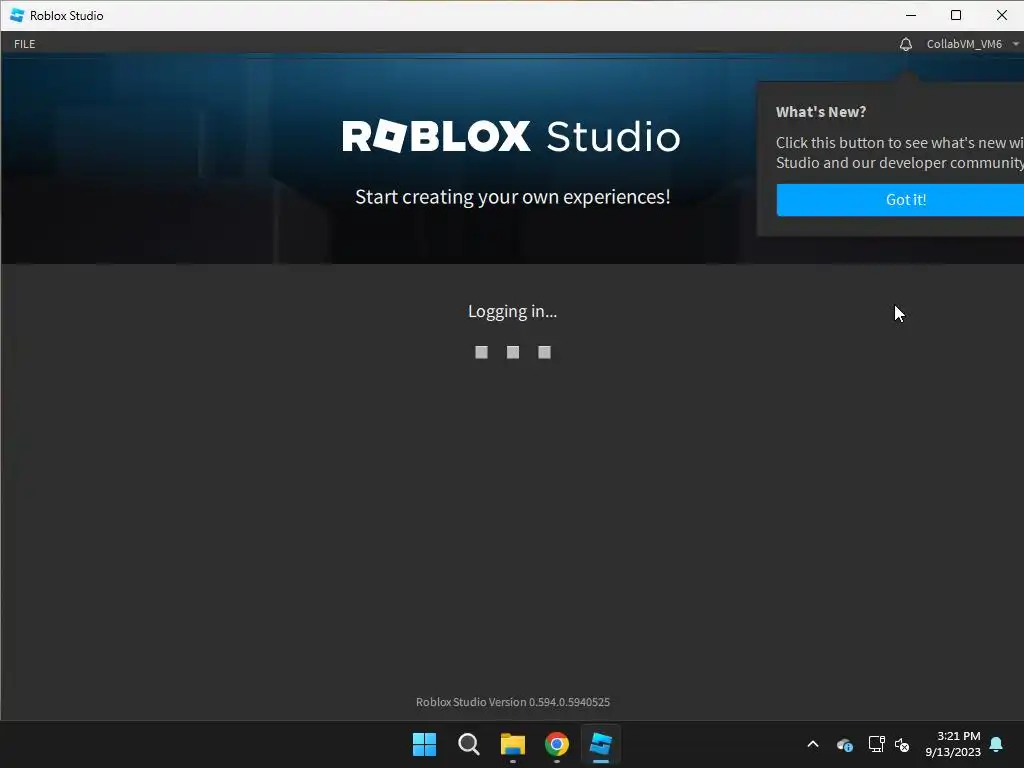The width and height of the screenshot is (1024, 768).
Task: Click the Roblox Studio title bar icon
Action: click(x=17, y=15)
